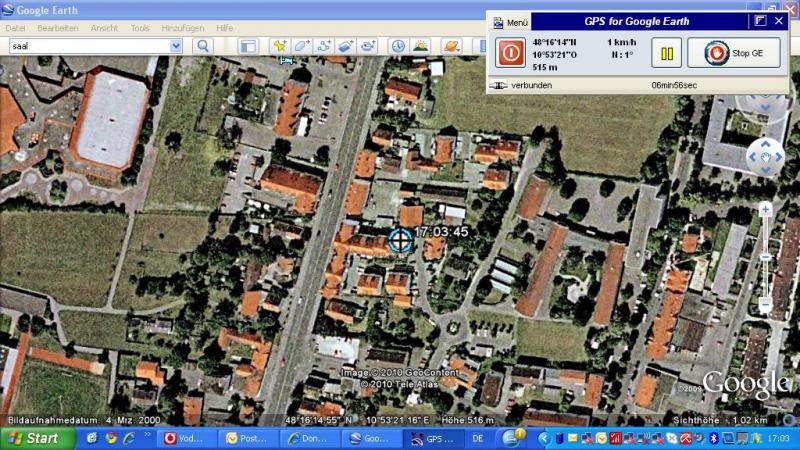This screenshot has height=450, width=800.
Task: Open the Menü dropdown in GPS window
Action: pyautogui.click(x=510, y=21)
